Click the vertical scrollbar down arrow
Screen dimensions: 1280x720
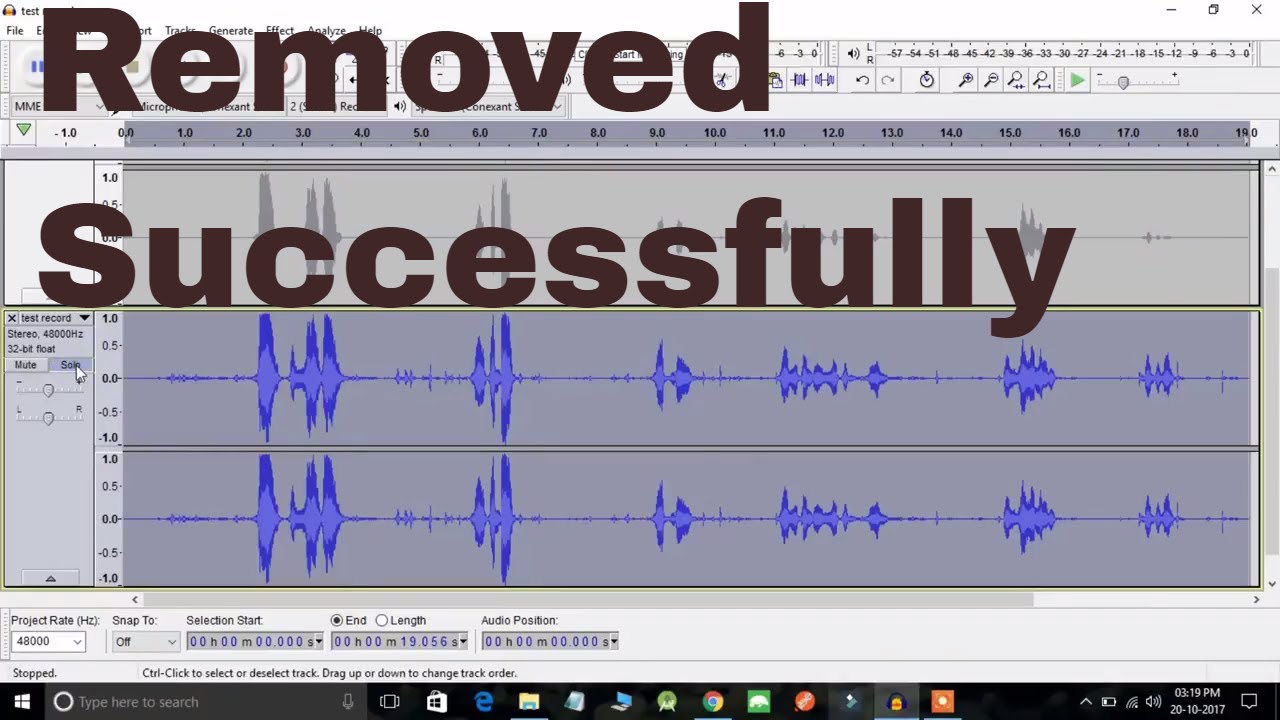(1272, 584)
